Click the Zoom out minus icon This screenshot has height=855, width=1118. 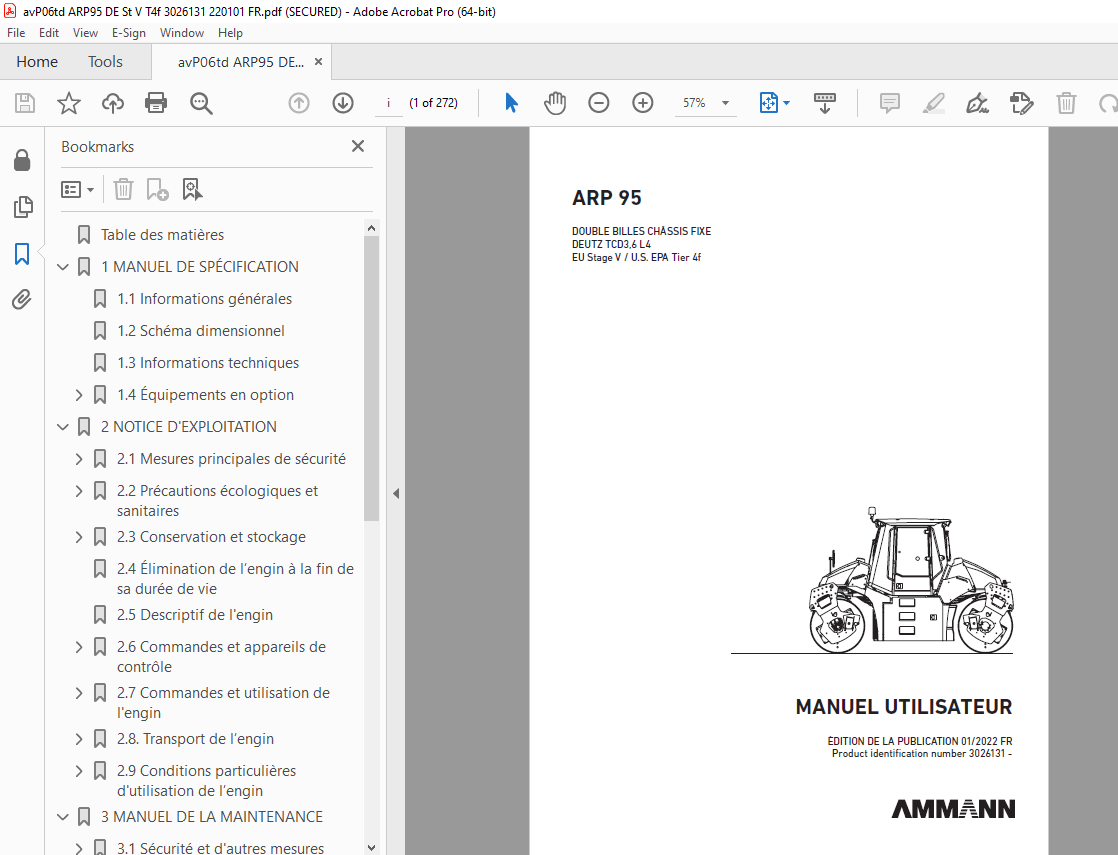point(599,103)
